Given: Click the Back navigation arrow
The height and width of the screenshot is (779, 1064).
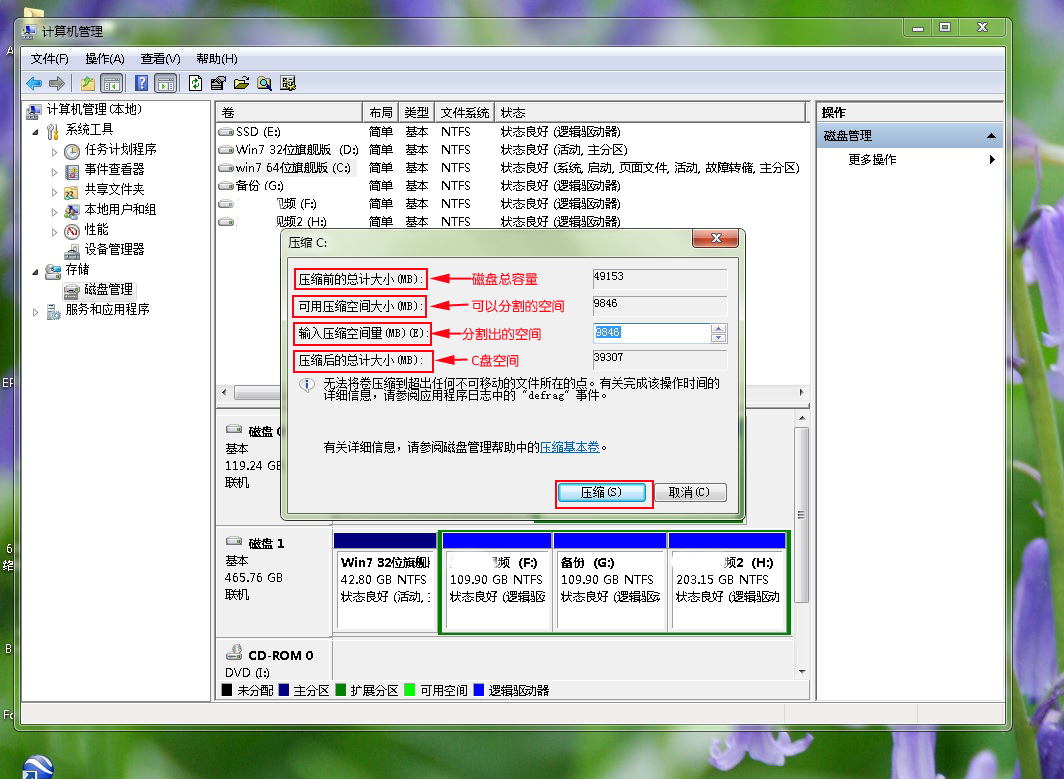Looking at the screenshot, I should (x=33, y=83).
